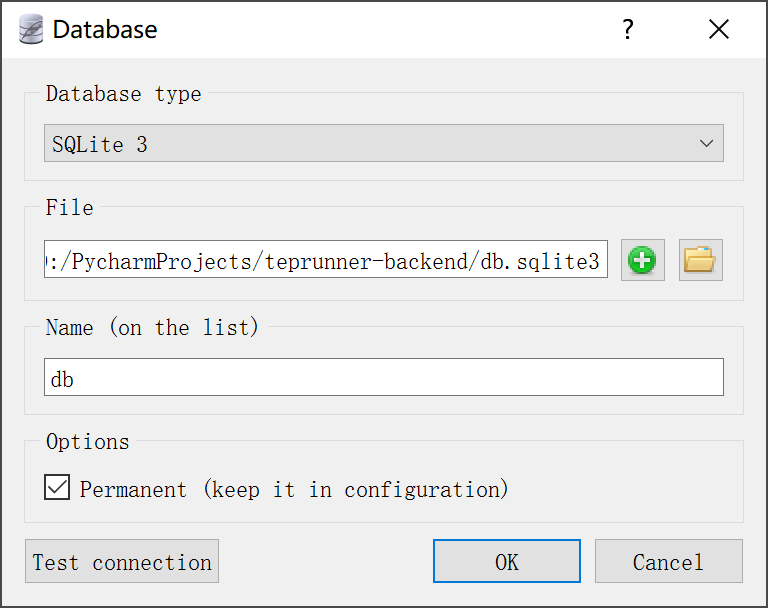Click the 'File' group label
This screenshot has height=608, width=768.
pos(69,208)
